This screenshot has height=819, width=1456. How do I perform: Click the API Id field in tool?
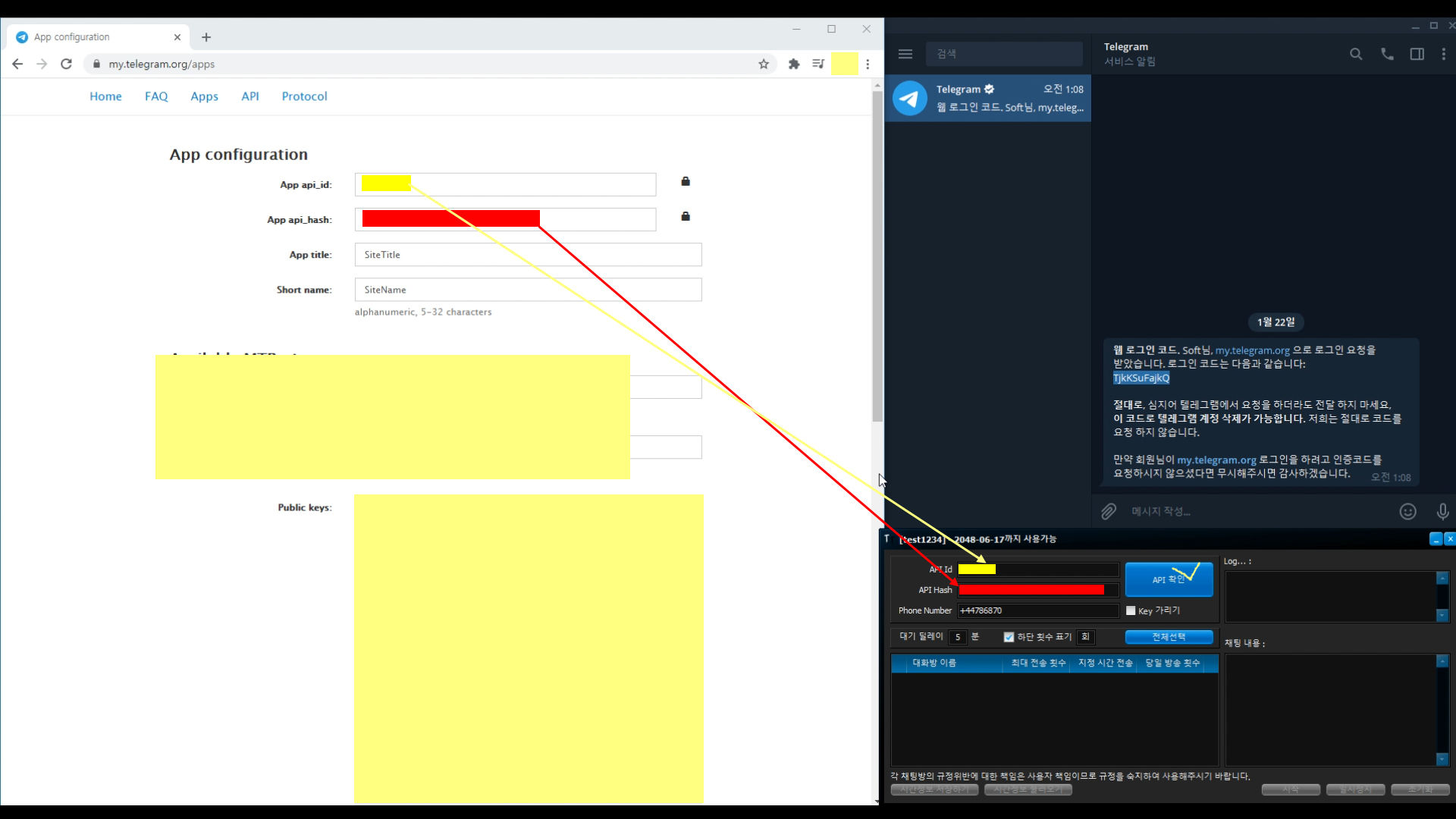click(x=1038, y=570)
